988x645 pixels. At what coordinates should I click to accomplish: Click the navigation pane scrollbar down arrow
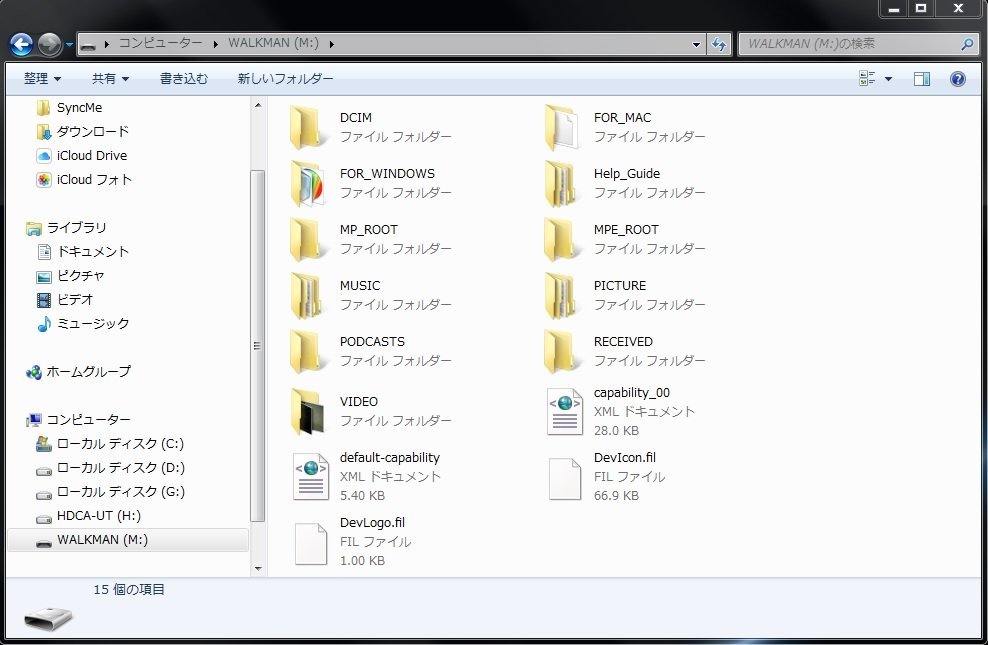pyautogui.click(x=258, y=568)
